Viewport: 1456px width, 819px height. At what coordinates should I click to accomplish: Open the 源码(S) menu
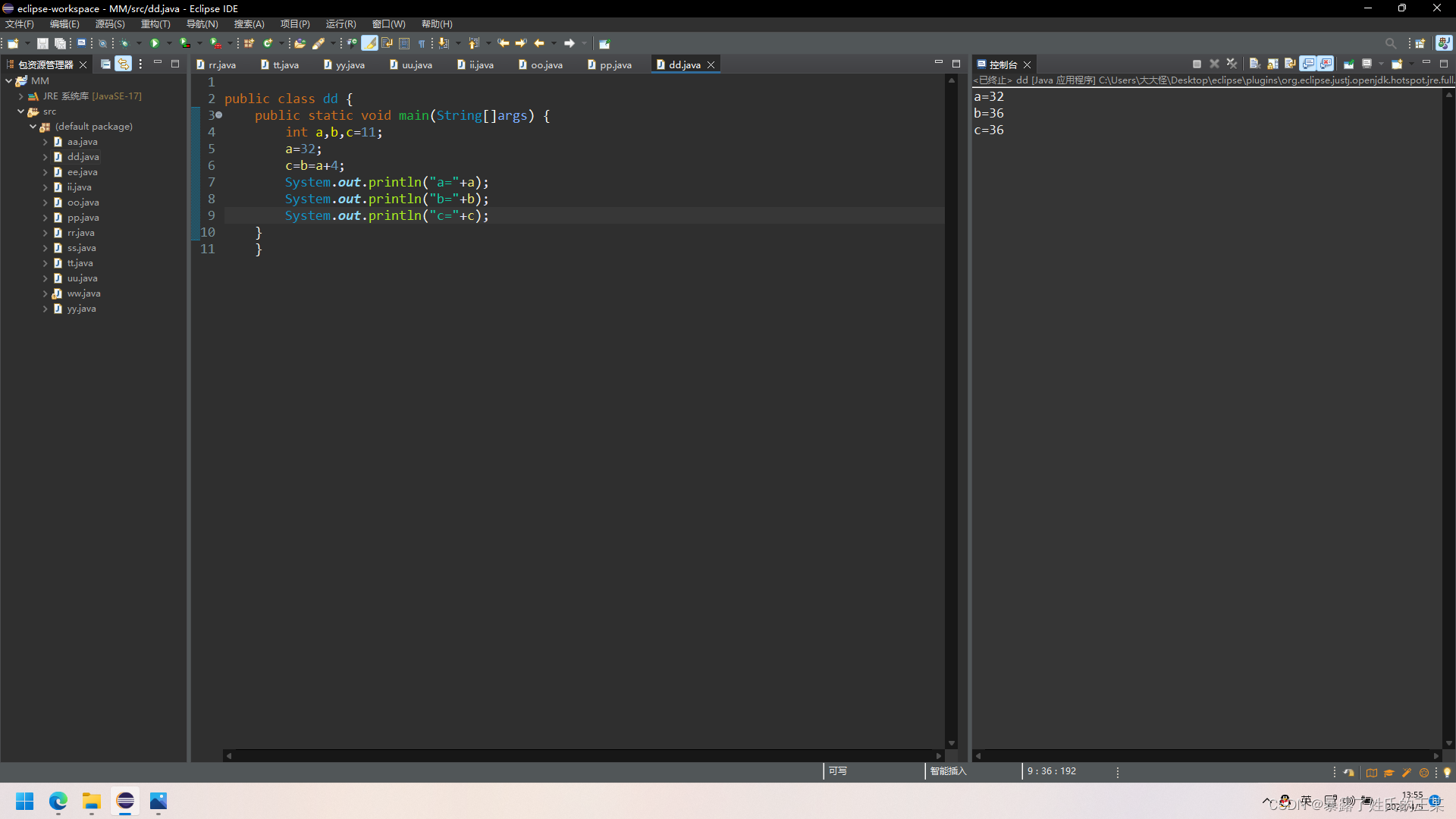(110, 24)
